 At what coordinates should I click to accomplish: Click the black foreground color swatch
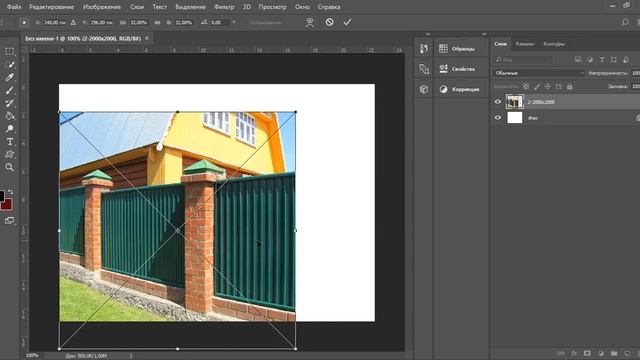click(x=2, y=195)
